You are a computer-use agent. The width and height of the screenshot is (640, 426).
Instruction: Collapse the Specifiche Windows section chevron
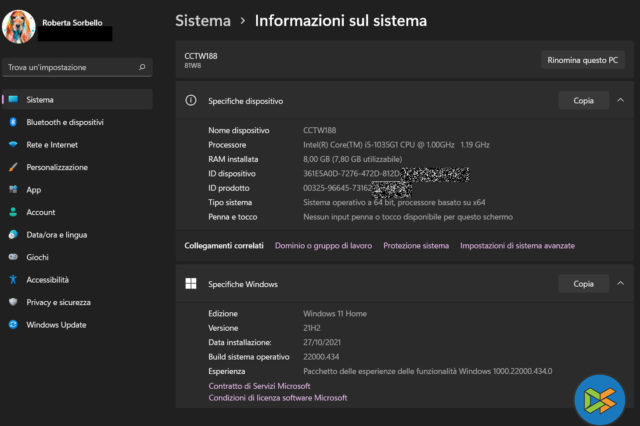point(620,284)
